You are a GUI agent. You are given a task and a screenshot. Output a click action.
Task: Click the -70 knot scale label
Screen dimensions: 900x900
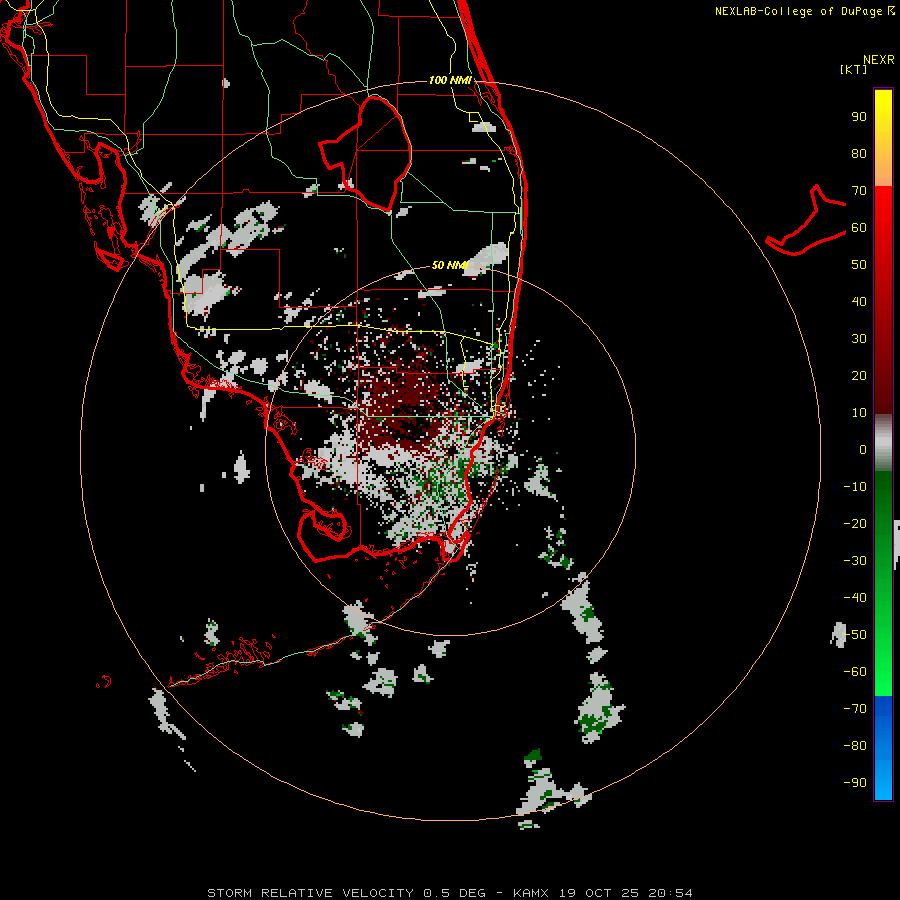(x=855, y=708)
